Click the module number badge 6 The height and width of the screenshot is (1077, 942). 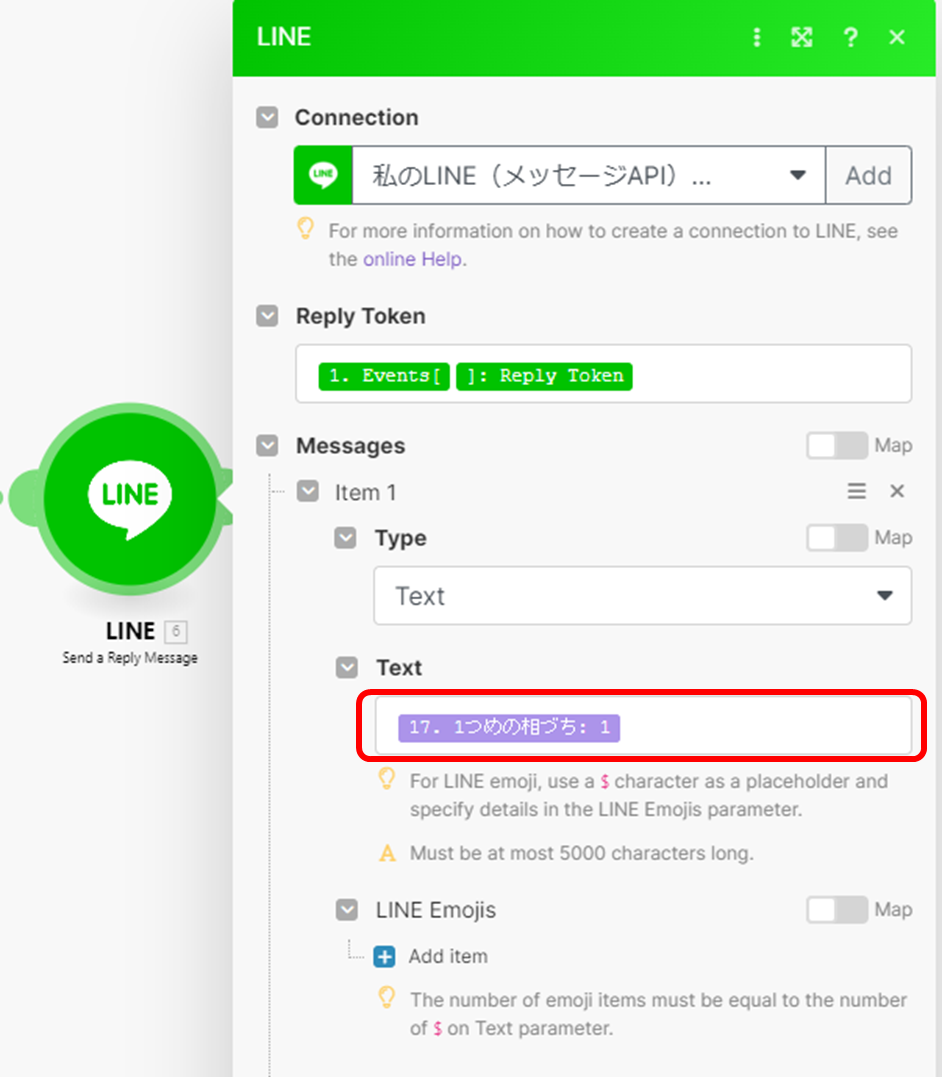click(x=176, y=631)
